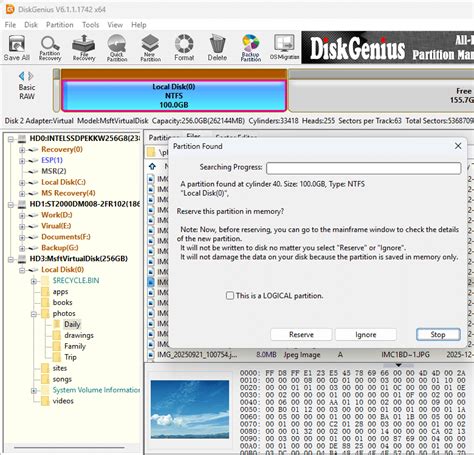Click the 8.0MB file size cell
The height and width of the screenshot is (455, 474).
click(266, 355)
